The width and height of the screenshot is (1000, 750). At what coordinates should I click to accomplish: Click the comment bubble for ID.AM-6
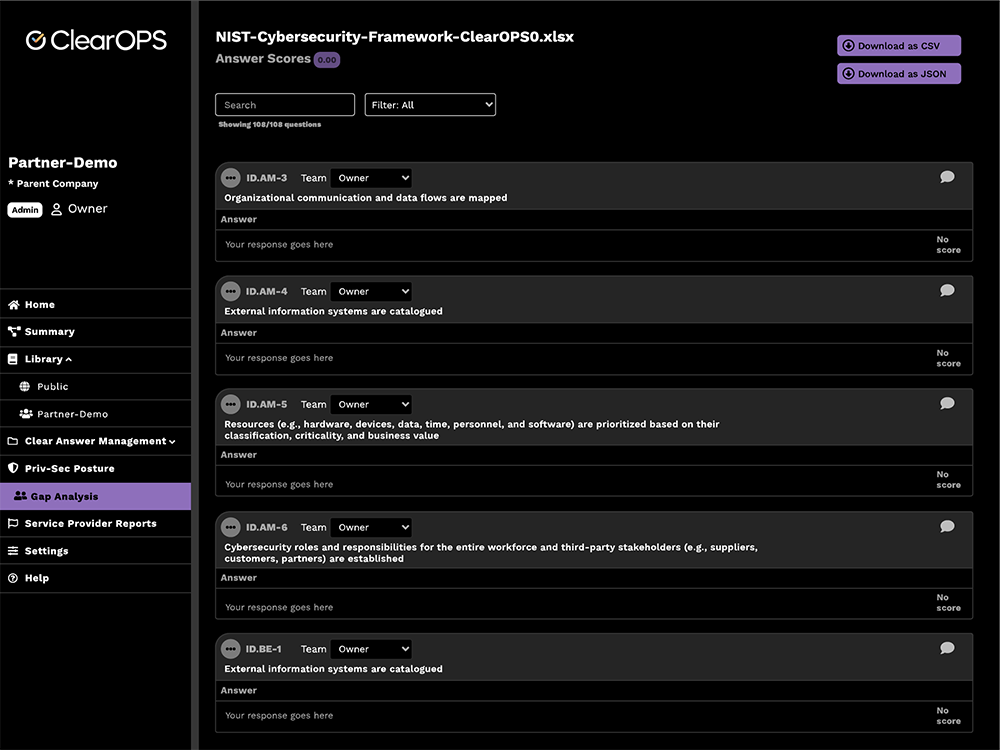coord(947,526)
